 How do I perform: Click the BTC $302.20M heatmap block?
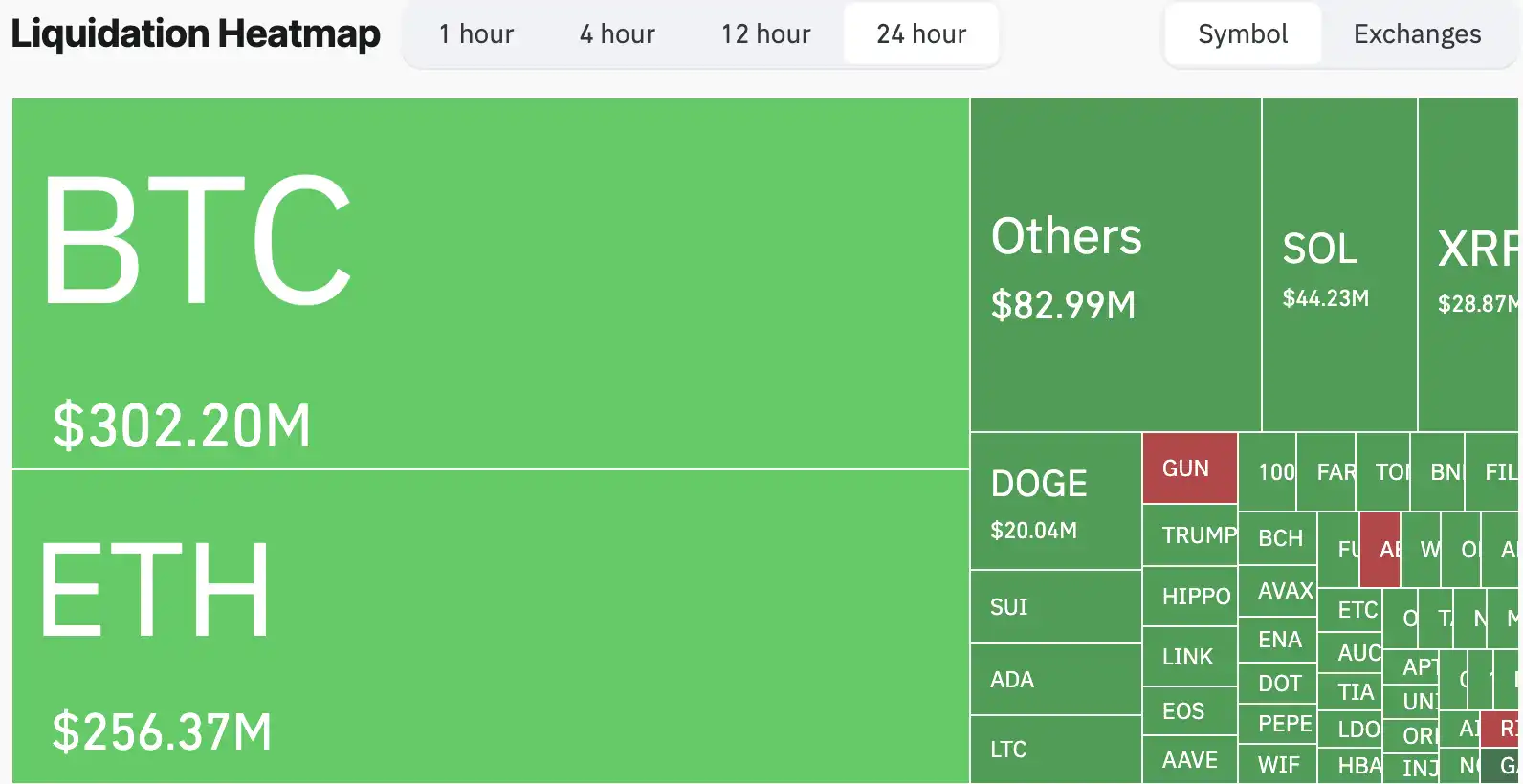(490, 284)
